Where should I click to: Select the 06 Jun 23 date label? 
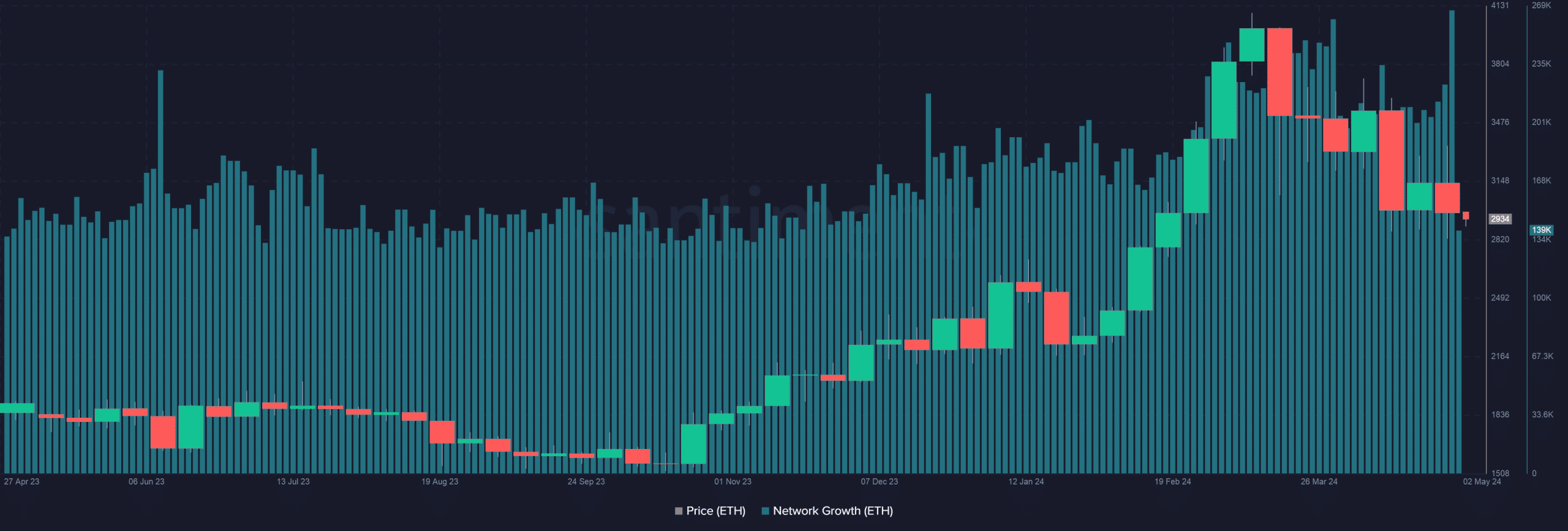146,481
